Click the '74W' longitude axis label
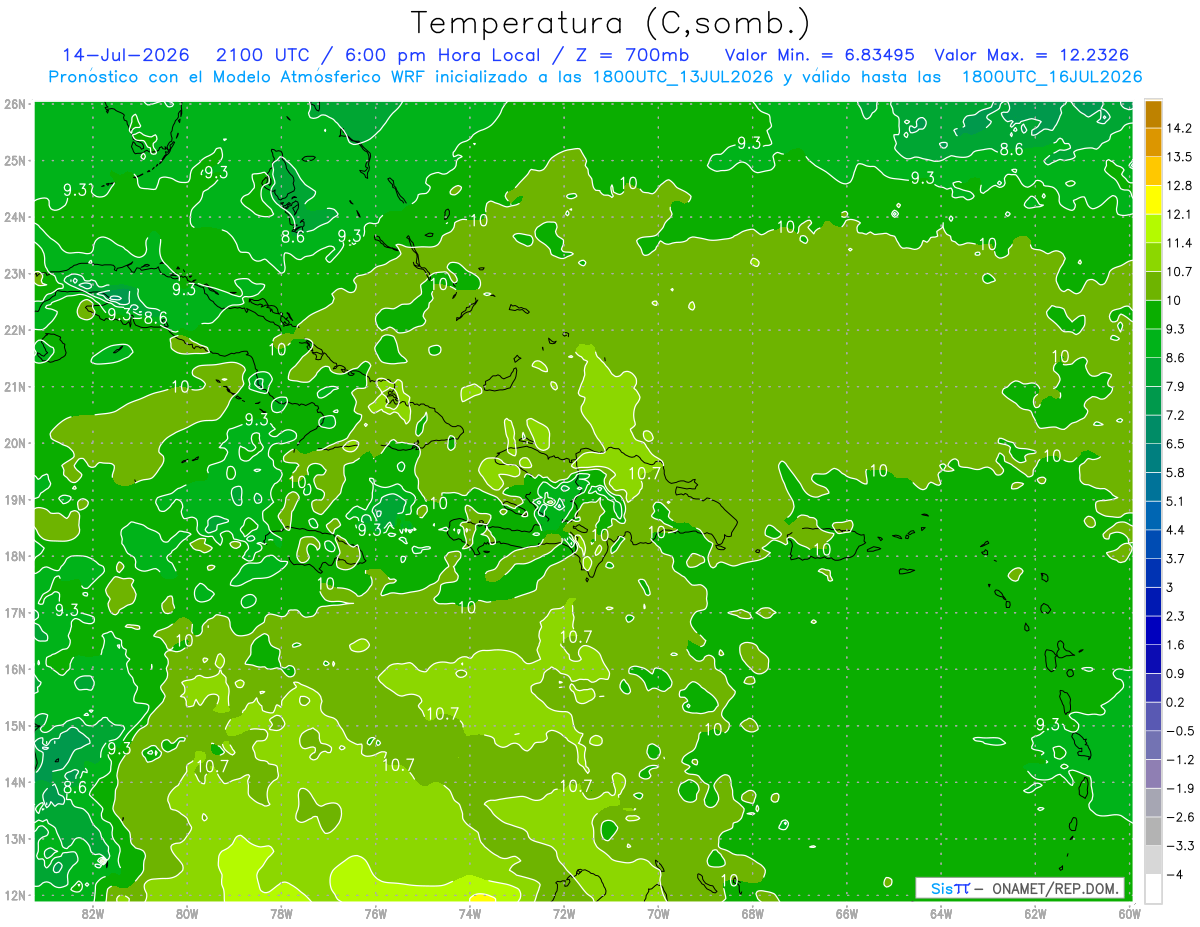1200x927 pixels. point(470,914)
